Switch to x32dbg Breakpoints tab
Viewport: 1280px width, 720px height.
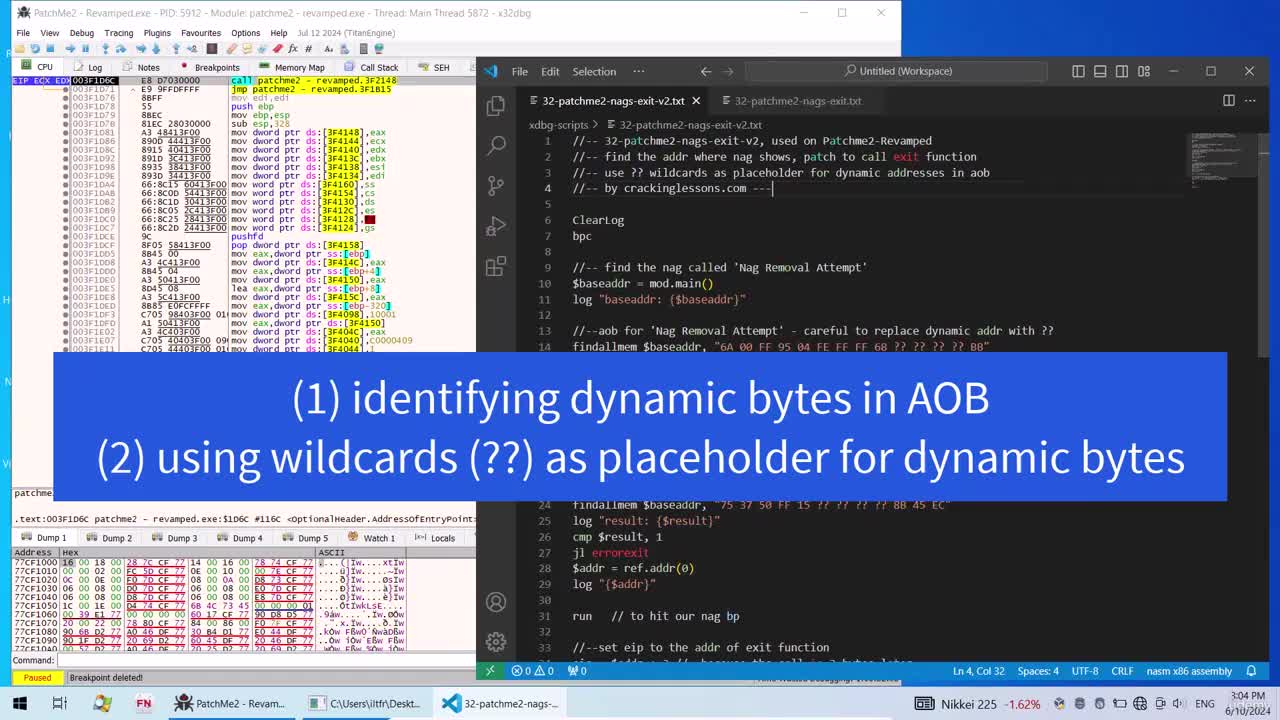[x=210, y=67]
